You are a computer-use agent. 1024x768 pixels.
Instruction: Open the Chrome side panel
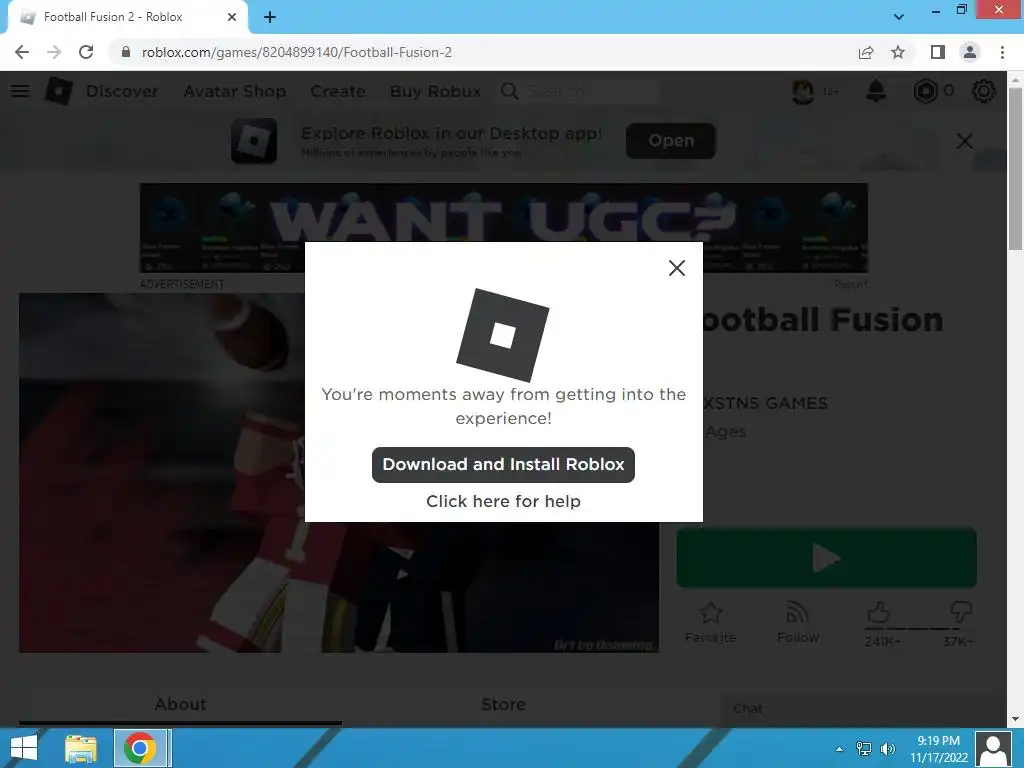pyautogui.click(x=937, y=52)
